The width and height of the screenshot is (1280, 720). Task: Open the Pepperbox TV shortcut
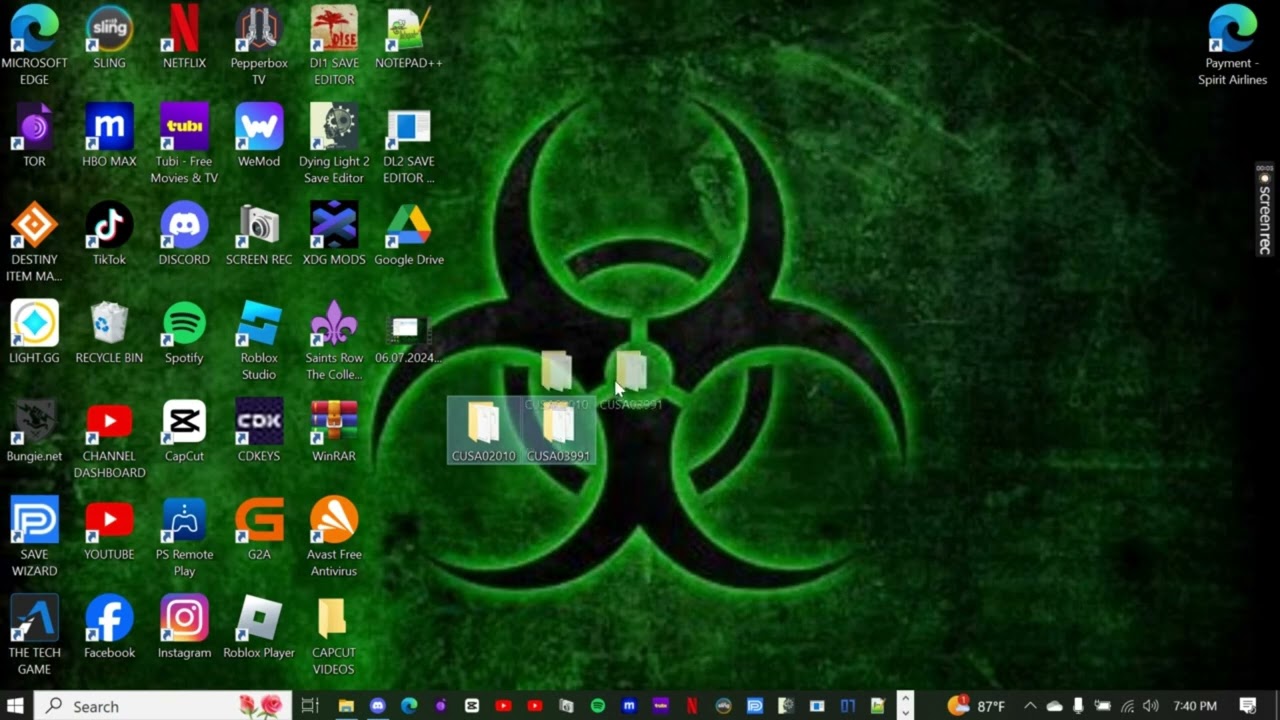click(x=259, y=45)
